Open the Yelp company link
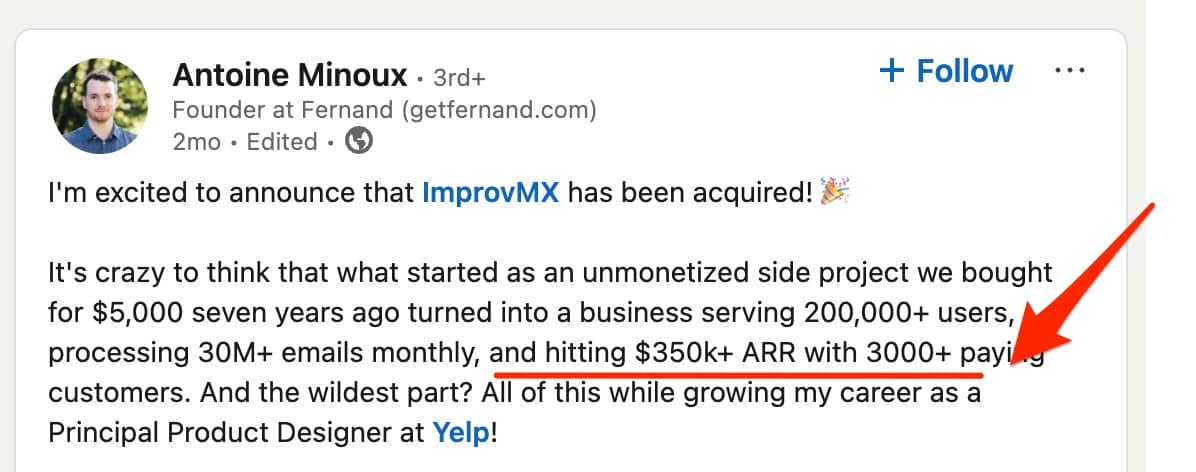Image resolution: width=1196 pixels, height=472 pixels. 461,433
